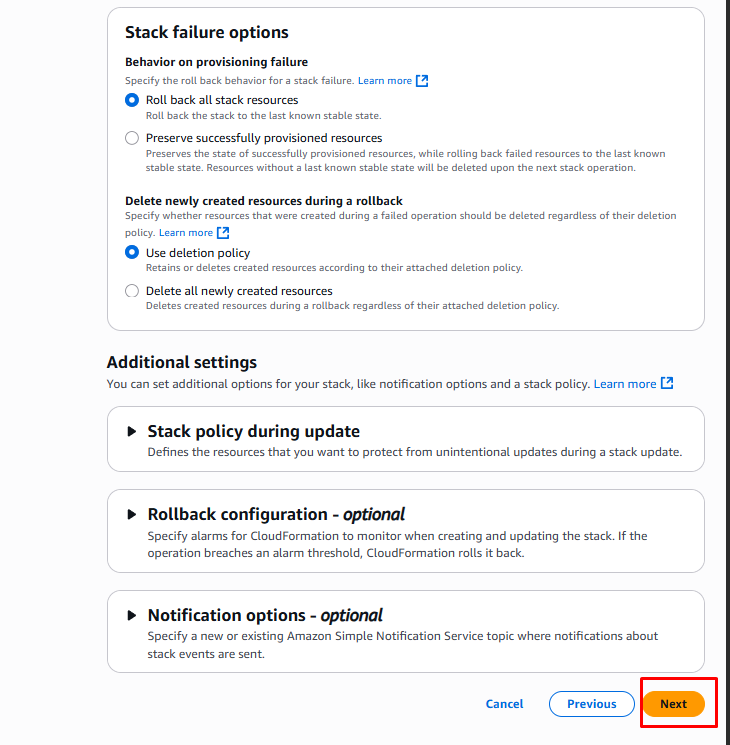Click the orange Next button
The height and width of the screenshot is (745, 730).
(x=673, y=704)
